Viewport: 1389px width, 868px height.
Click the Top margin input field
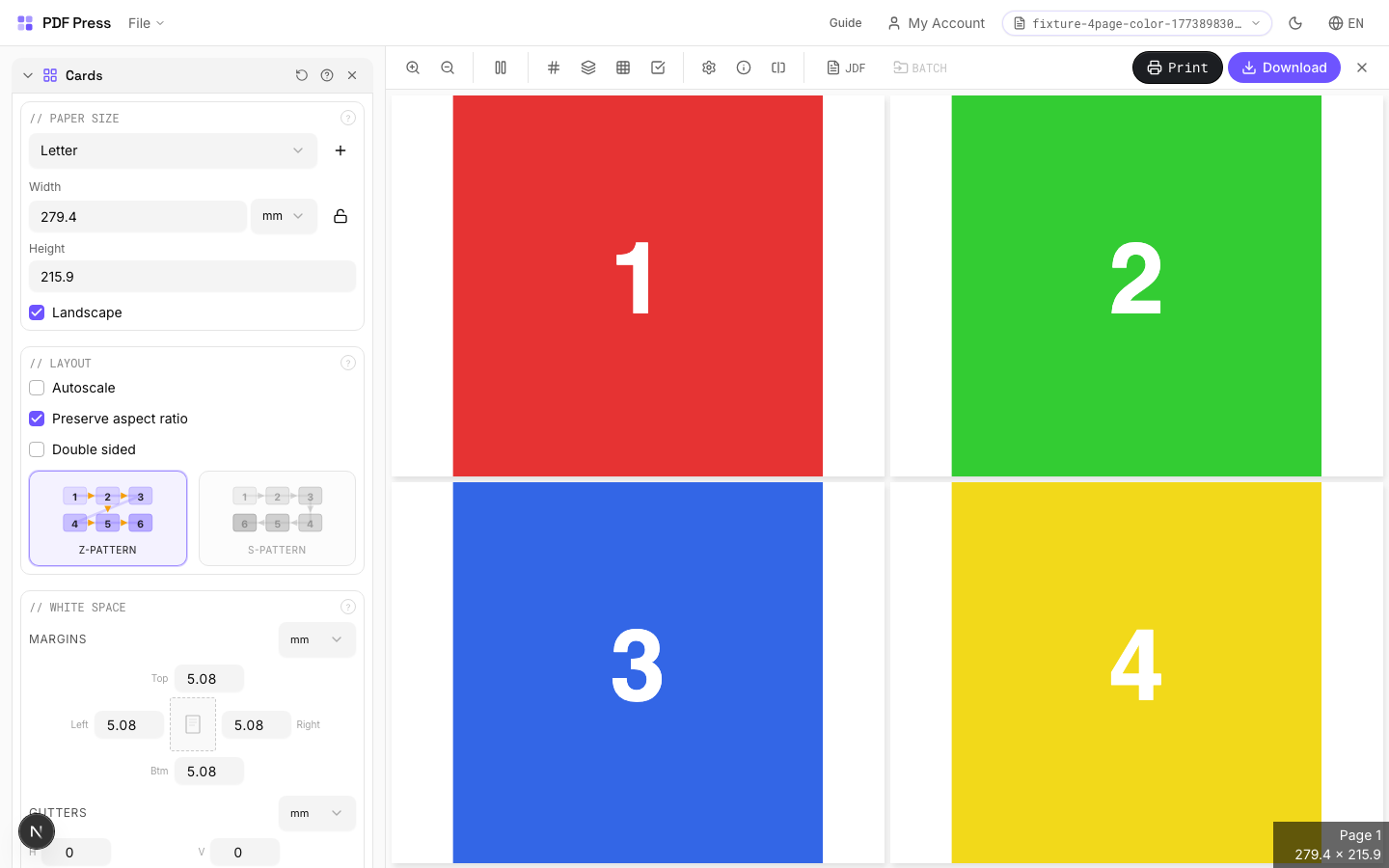coord(209,678)
